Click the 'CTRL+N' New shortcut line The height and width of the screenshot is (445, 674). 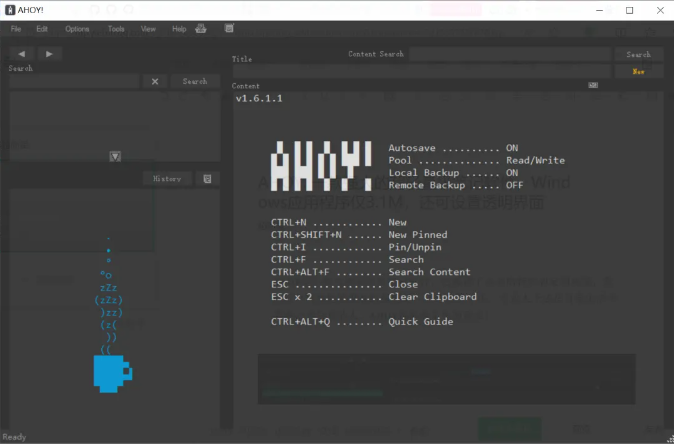click(x=339, y=222)
